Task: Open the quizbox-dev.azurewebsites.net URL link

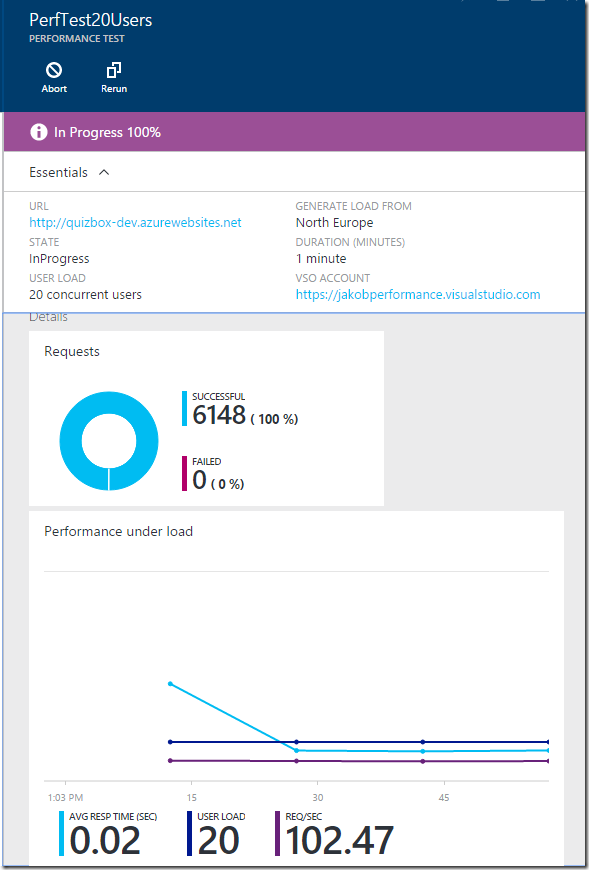Action: (x=135, y=222)
